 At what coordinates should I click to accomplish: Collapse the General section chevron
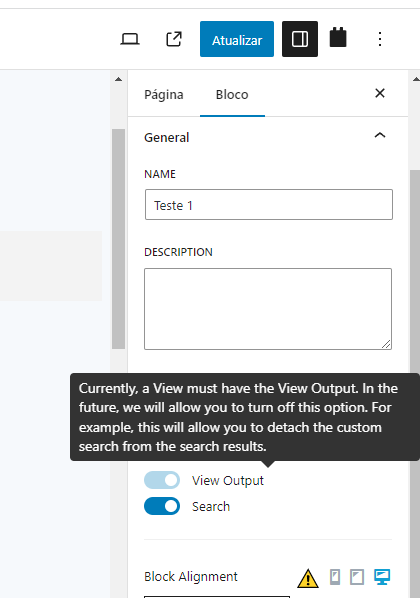pos(380,135)
